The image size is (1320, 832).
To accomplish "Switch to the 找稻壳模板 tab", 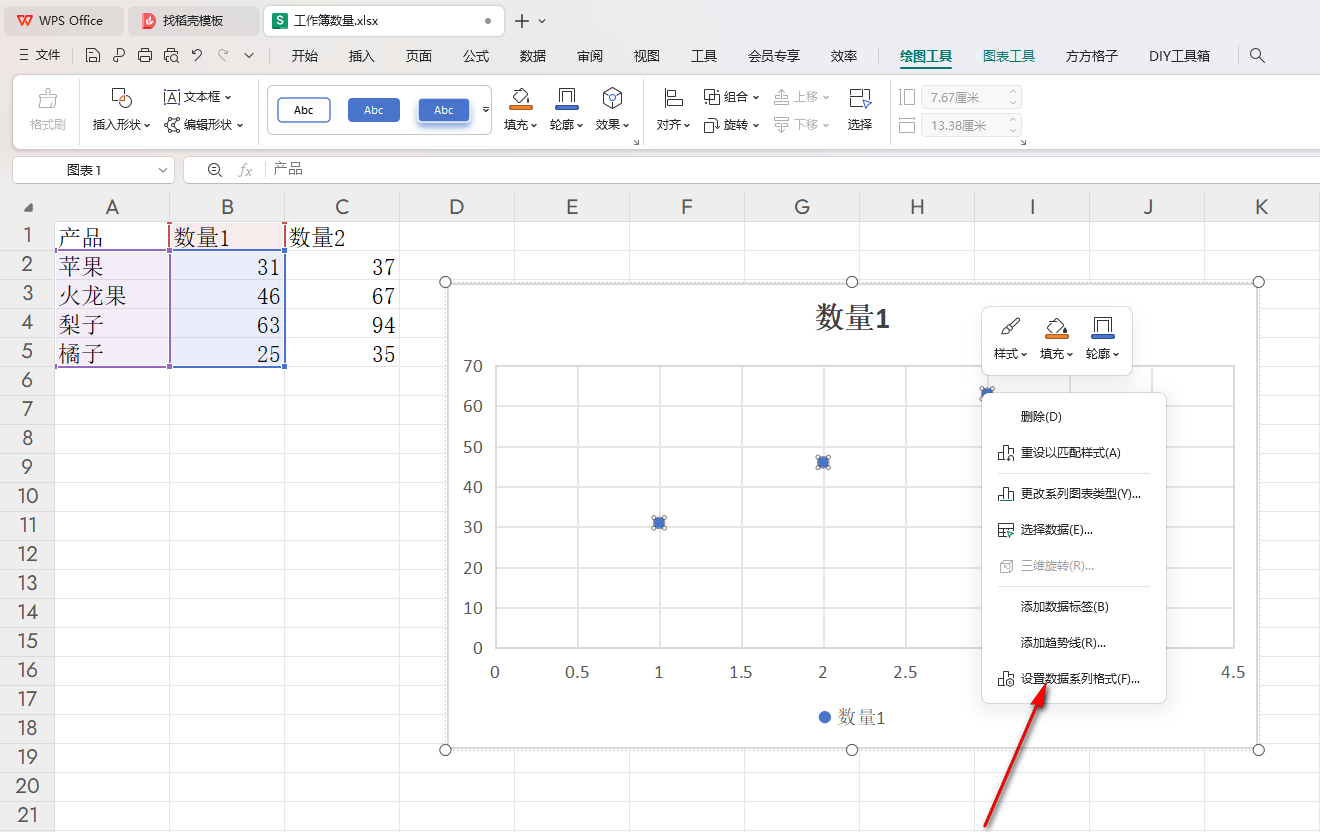I will [193, 21].
